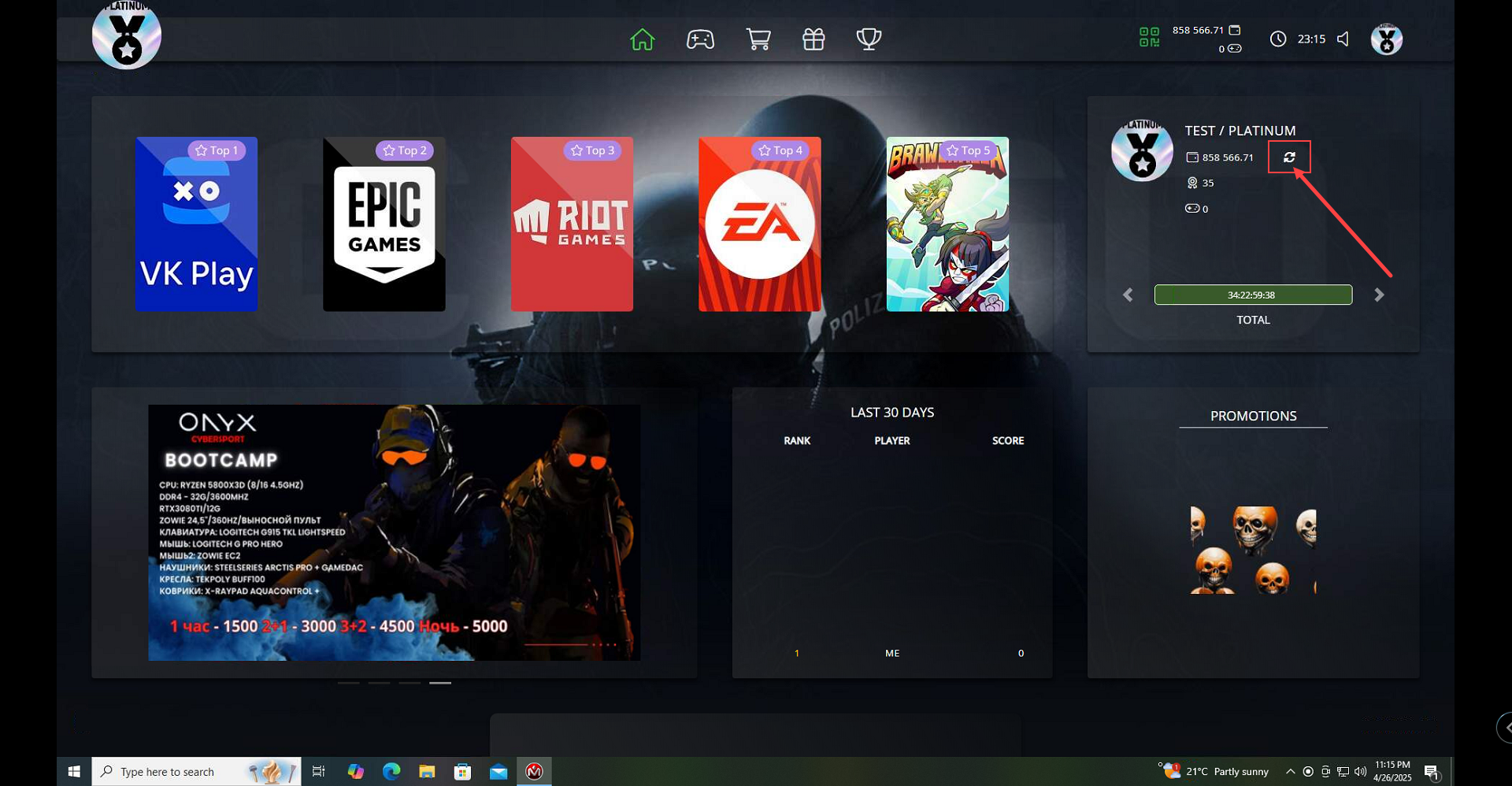The height and width of the screenshot is (786, 1512).
Task: Open the EA launcher tile
Action: (x=759, y=224)
